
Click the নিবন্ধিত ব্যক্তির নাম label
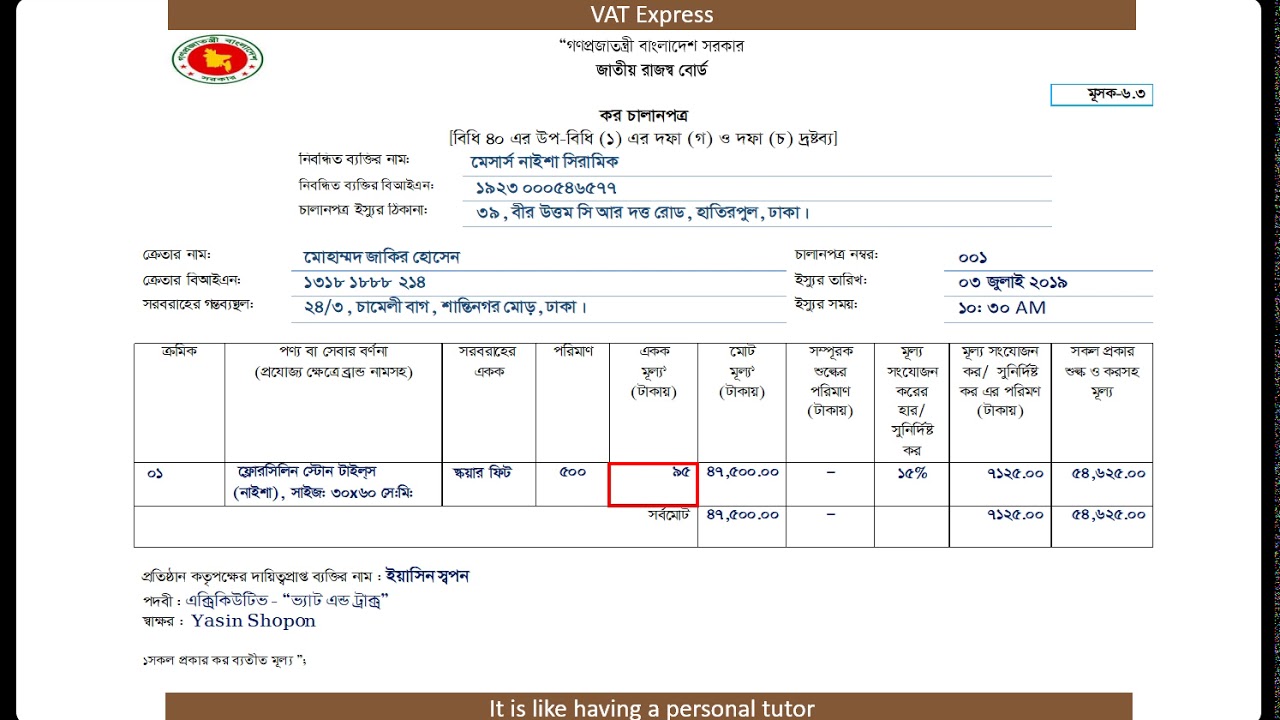354,160
